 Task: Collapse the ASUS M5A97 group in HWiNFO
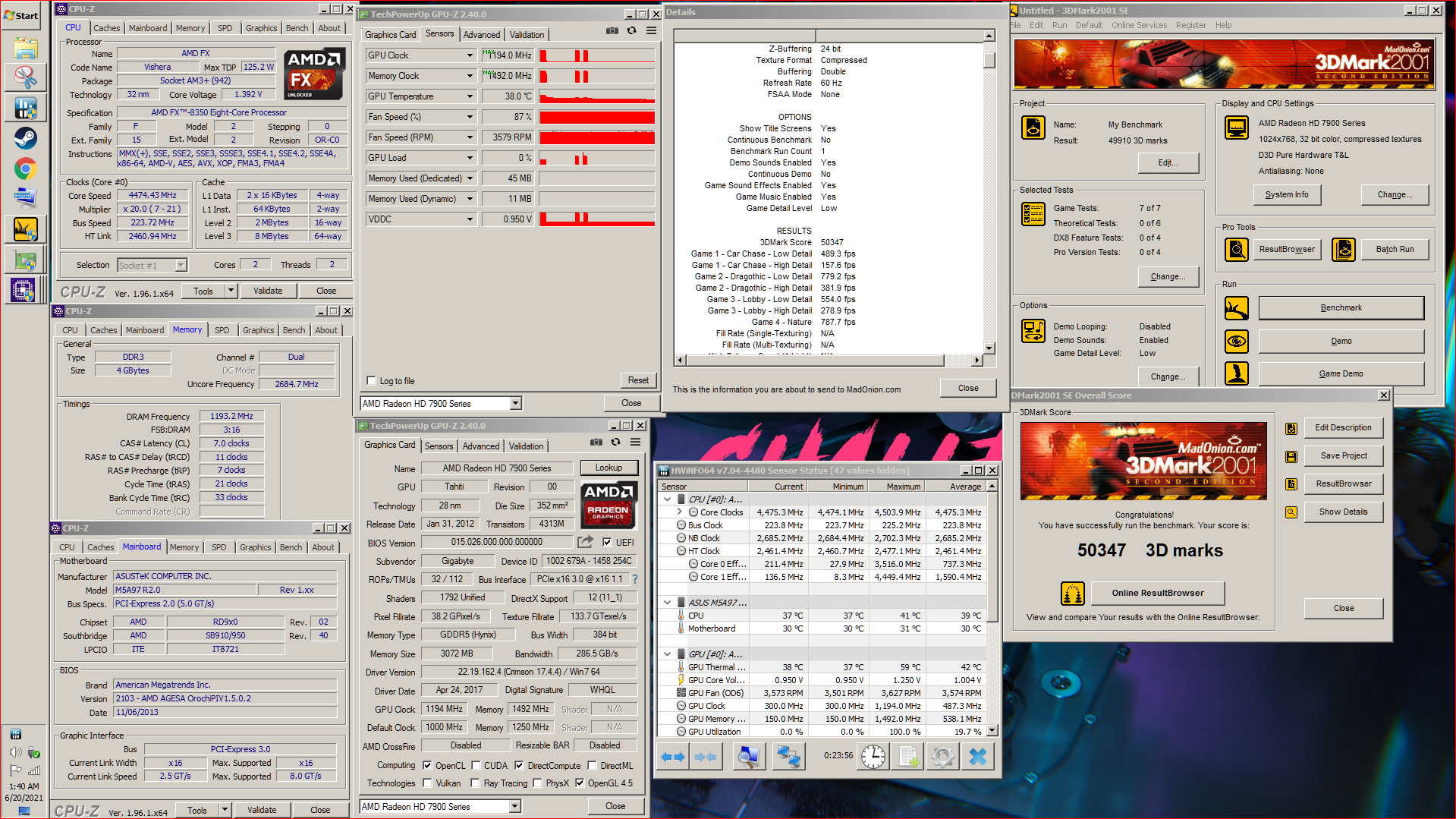coord(667,603)
